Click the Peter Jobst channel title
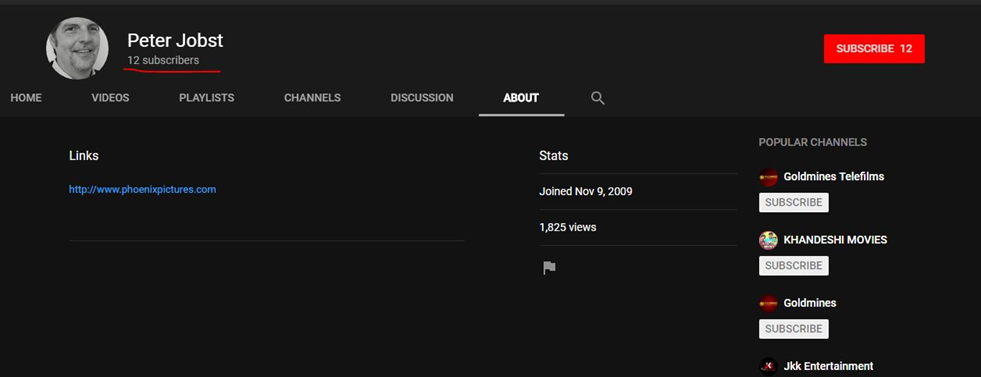Viewport: 981px width, 377px height. click(x=175, y=41)
